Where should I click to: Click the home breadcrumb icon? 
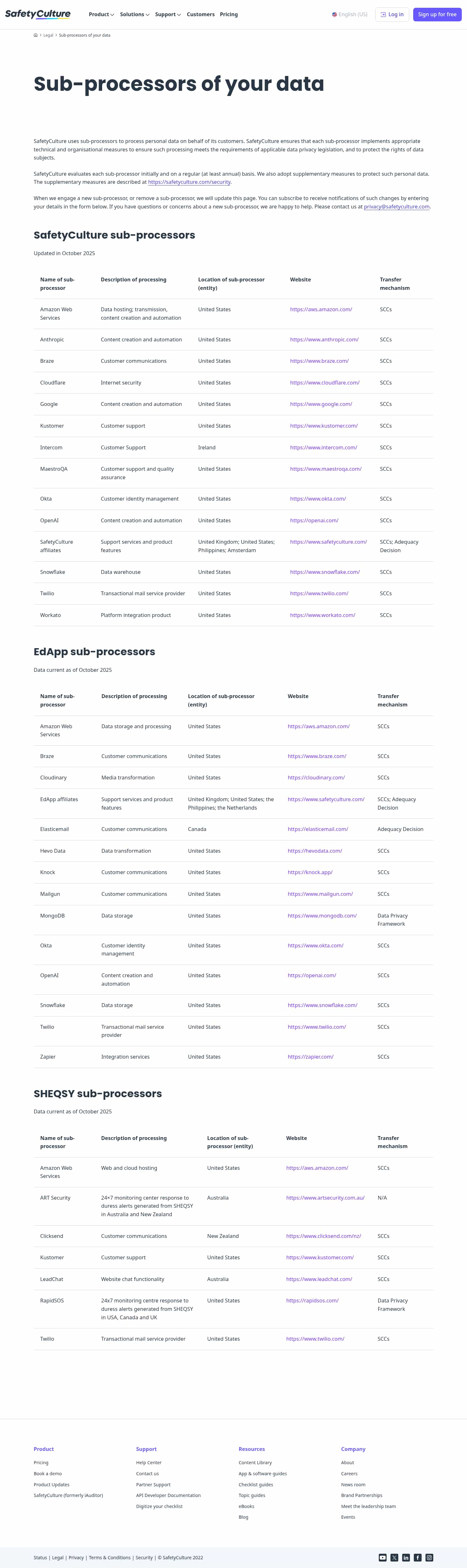pos(36,35)
